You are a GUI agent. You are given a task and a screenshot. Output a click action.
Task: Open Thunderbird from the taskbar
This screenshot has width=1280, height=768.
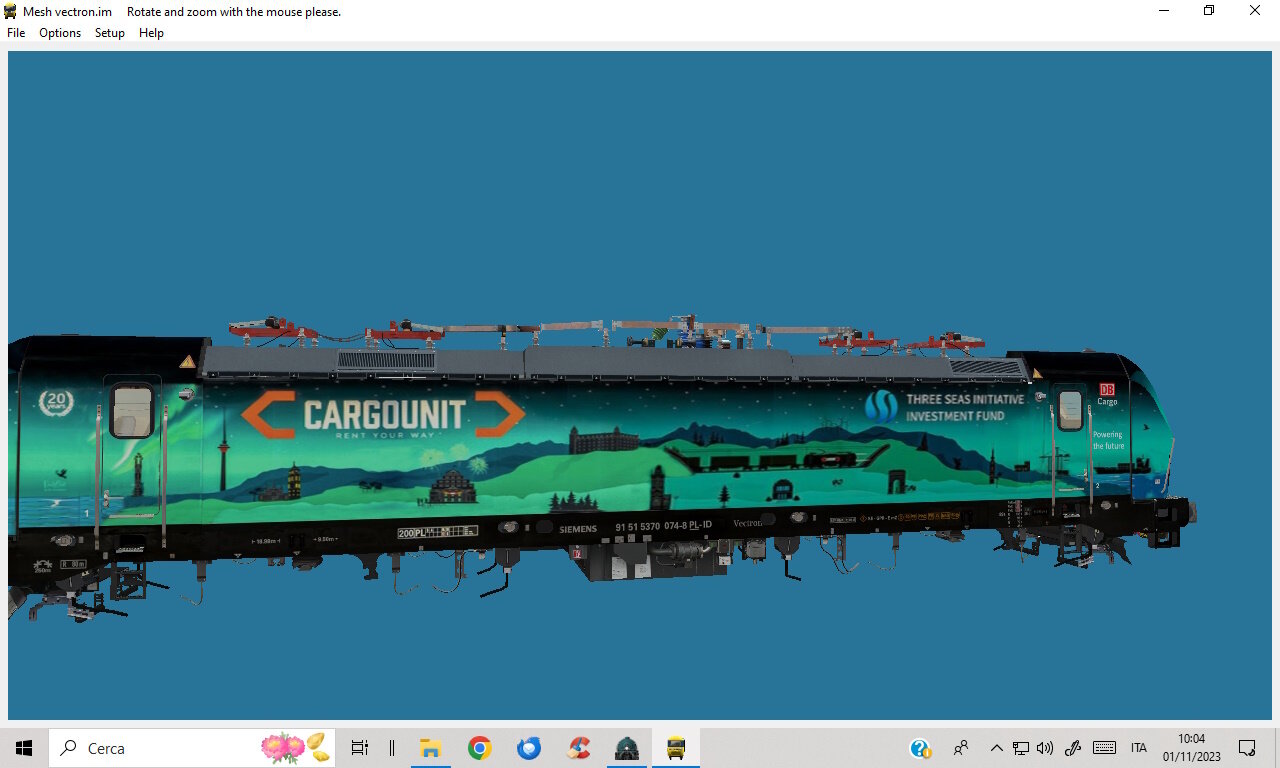click(529, 748)
